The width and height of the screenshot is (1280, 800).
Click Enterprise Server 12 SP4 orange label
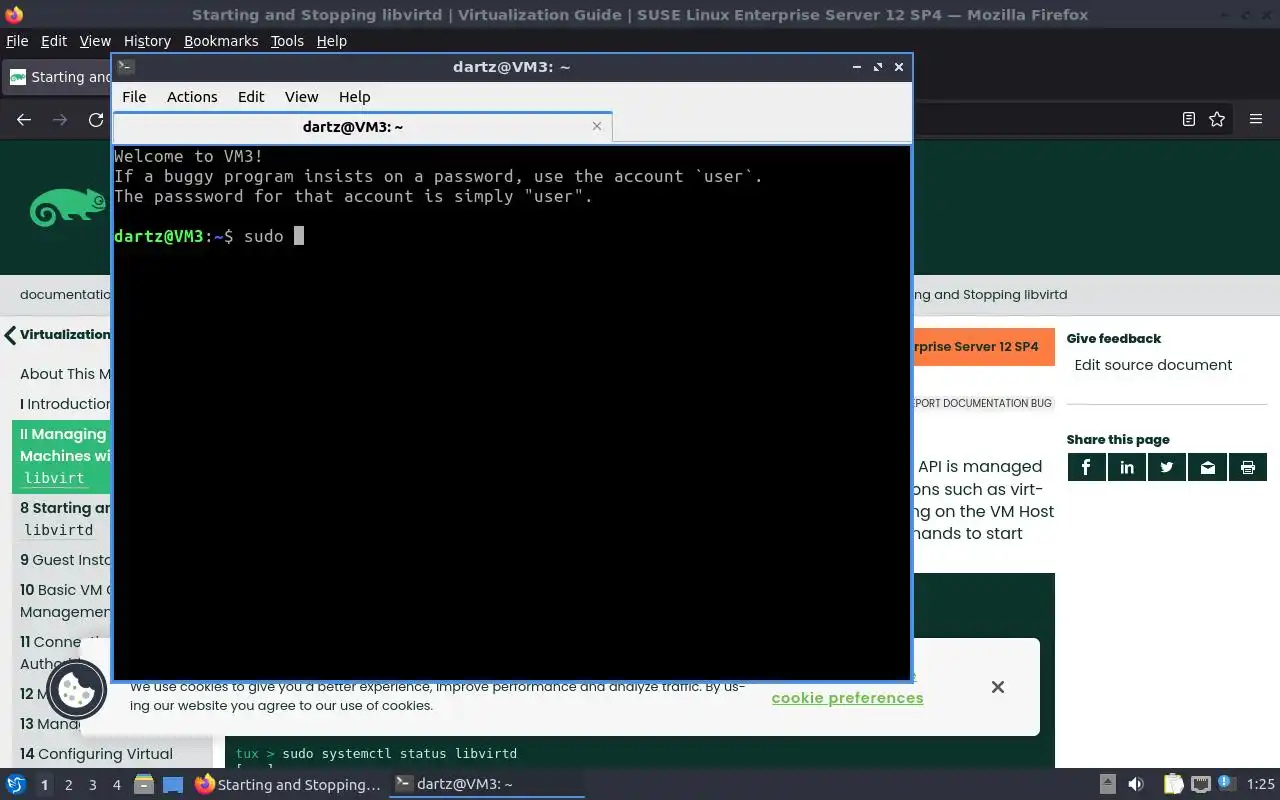983,347
